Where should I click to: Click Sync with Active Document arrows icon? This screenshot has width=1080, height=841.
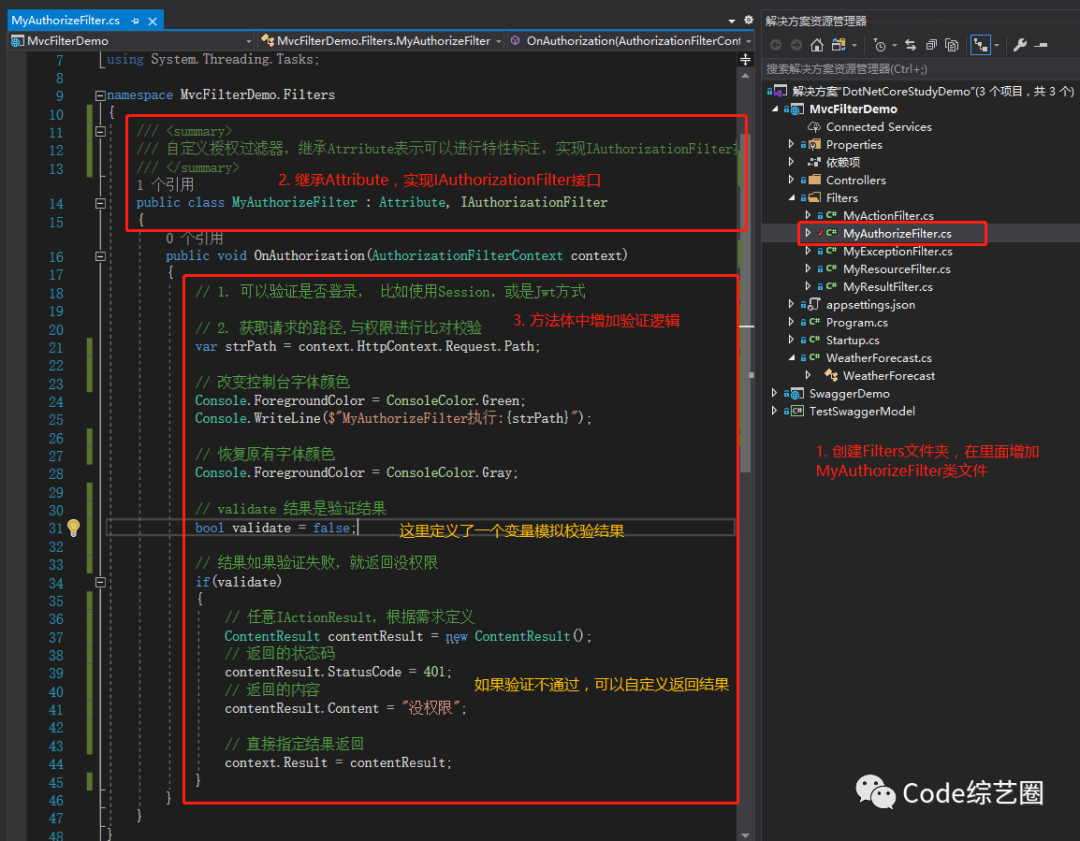point(911,45)
